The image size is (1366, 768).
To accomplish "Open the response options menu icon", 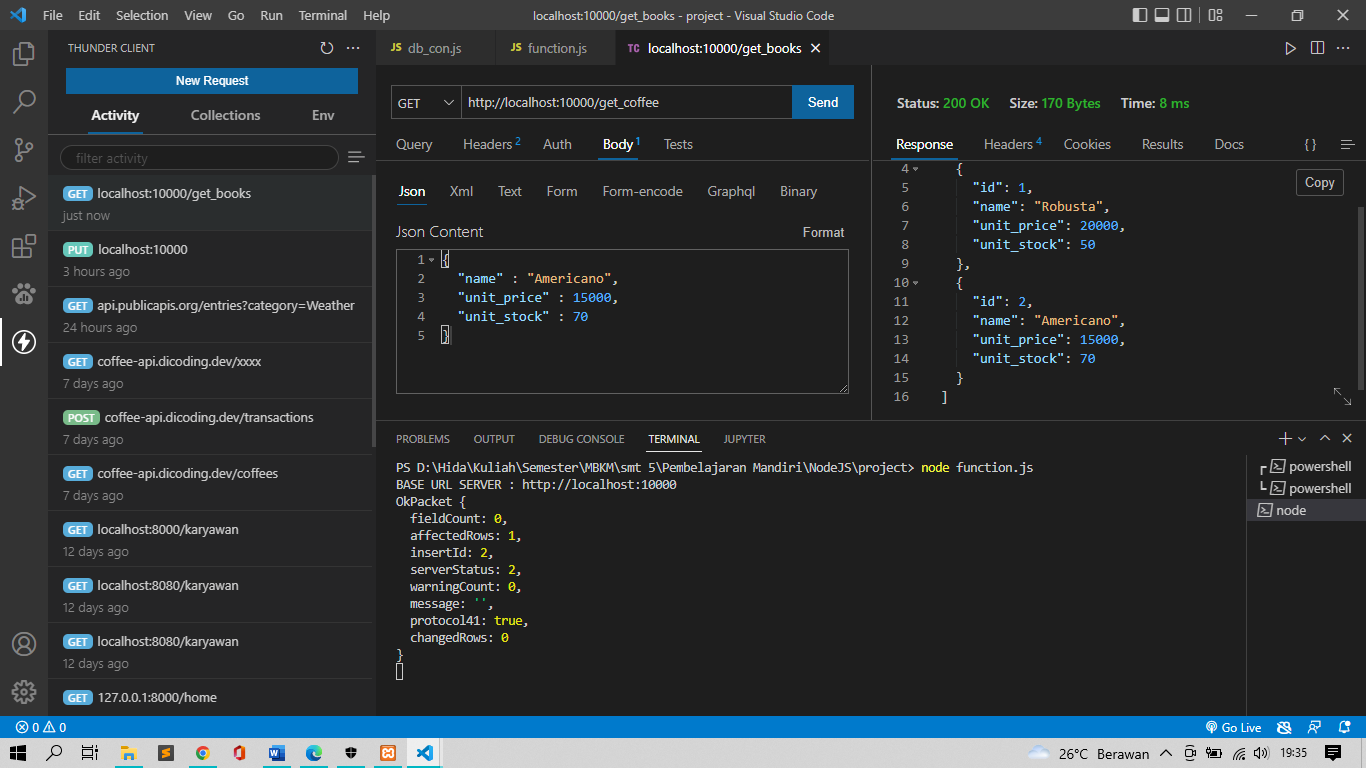I will [1347, 145].
